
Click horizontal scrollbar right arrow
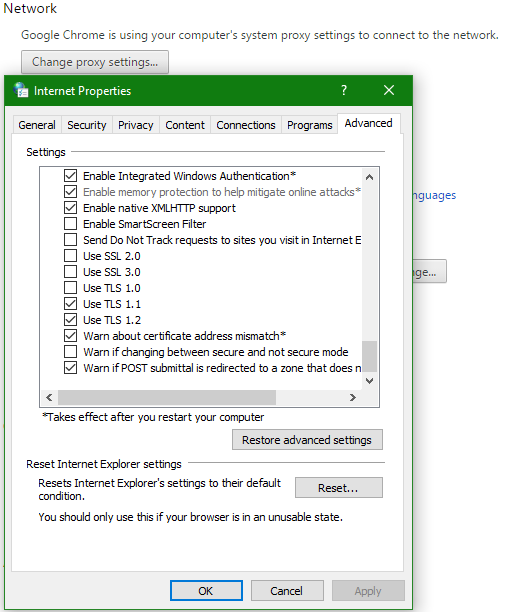(x=353, y=397)
